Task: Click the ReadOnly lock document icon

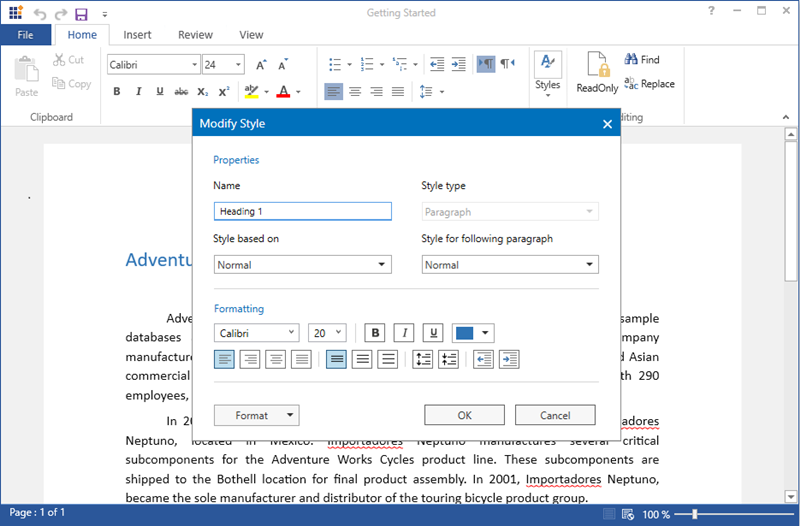Action: tap(597, 64)
